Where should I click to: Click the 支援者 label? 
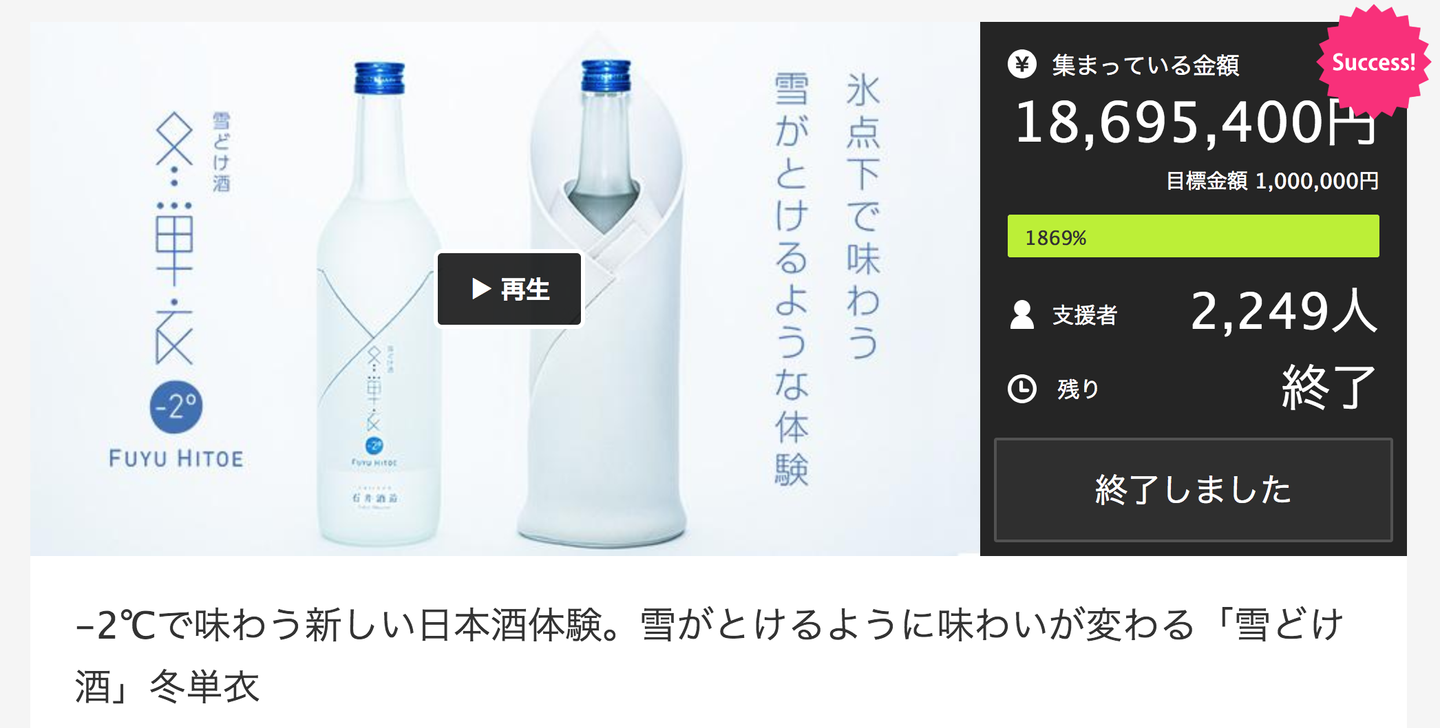pos(1084,315)
